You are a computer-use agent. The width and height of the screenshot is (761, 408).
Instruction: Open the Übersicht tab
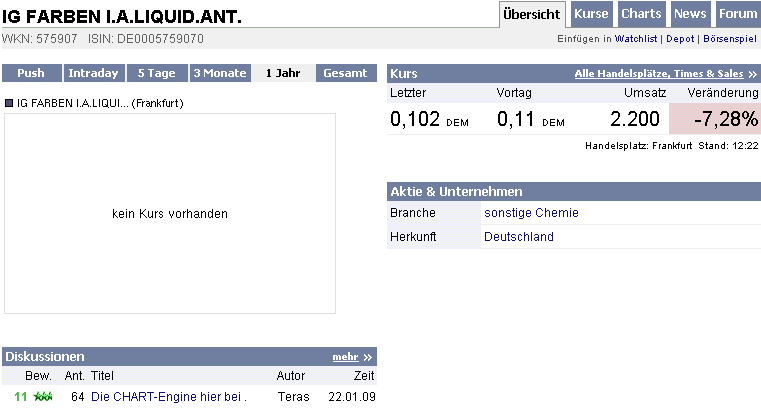(531, 14)
